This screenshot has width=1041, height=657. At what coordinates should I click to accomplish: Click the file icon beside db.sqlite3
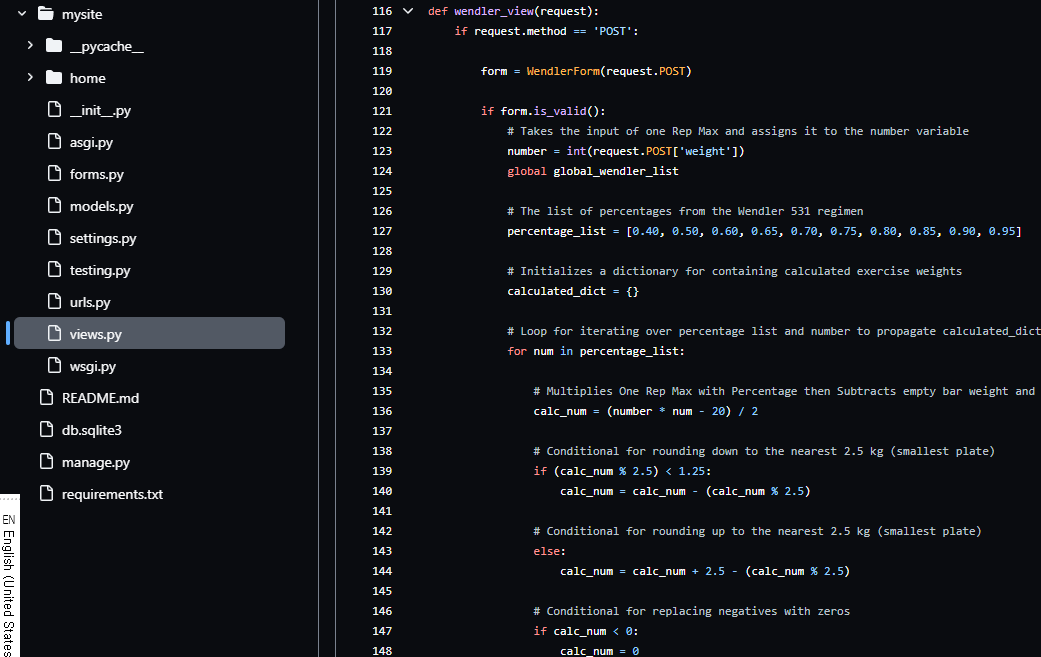tap(45, 430)
